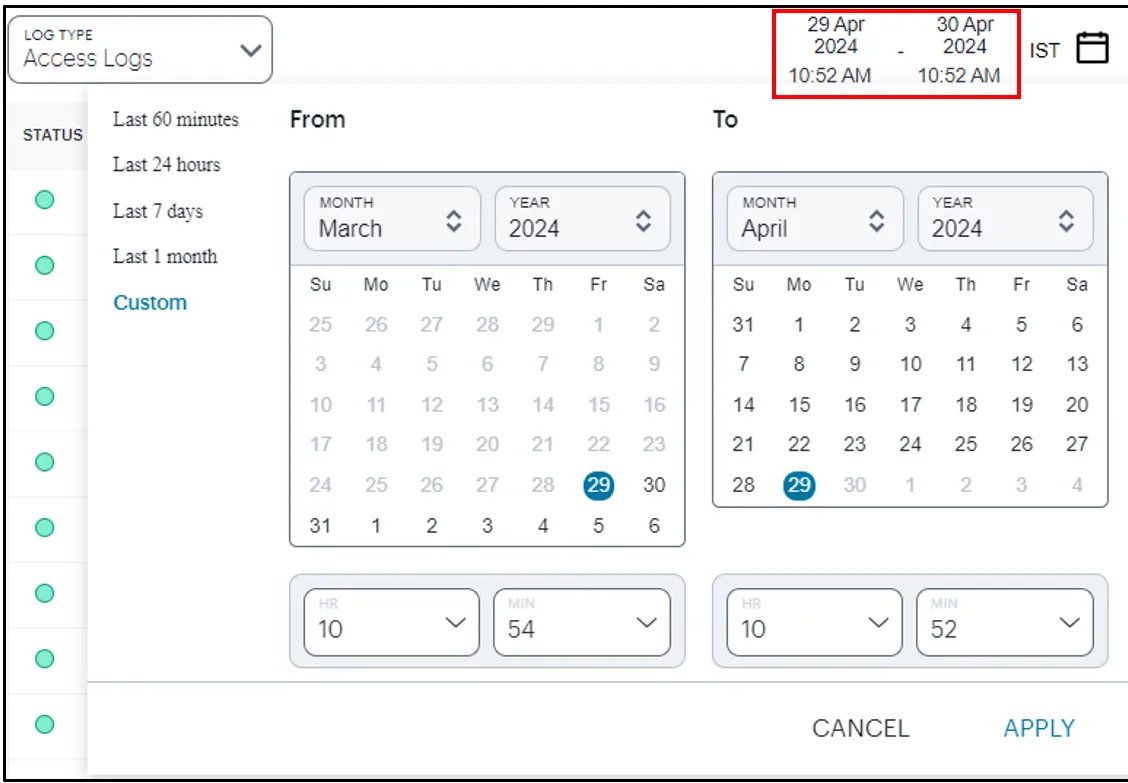The height and width of the screenshot is (783, 1128).
Task: Click the calendar icon next to IST
Action: [1092, 49]
